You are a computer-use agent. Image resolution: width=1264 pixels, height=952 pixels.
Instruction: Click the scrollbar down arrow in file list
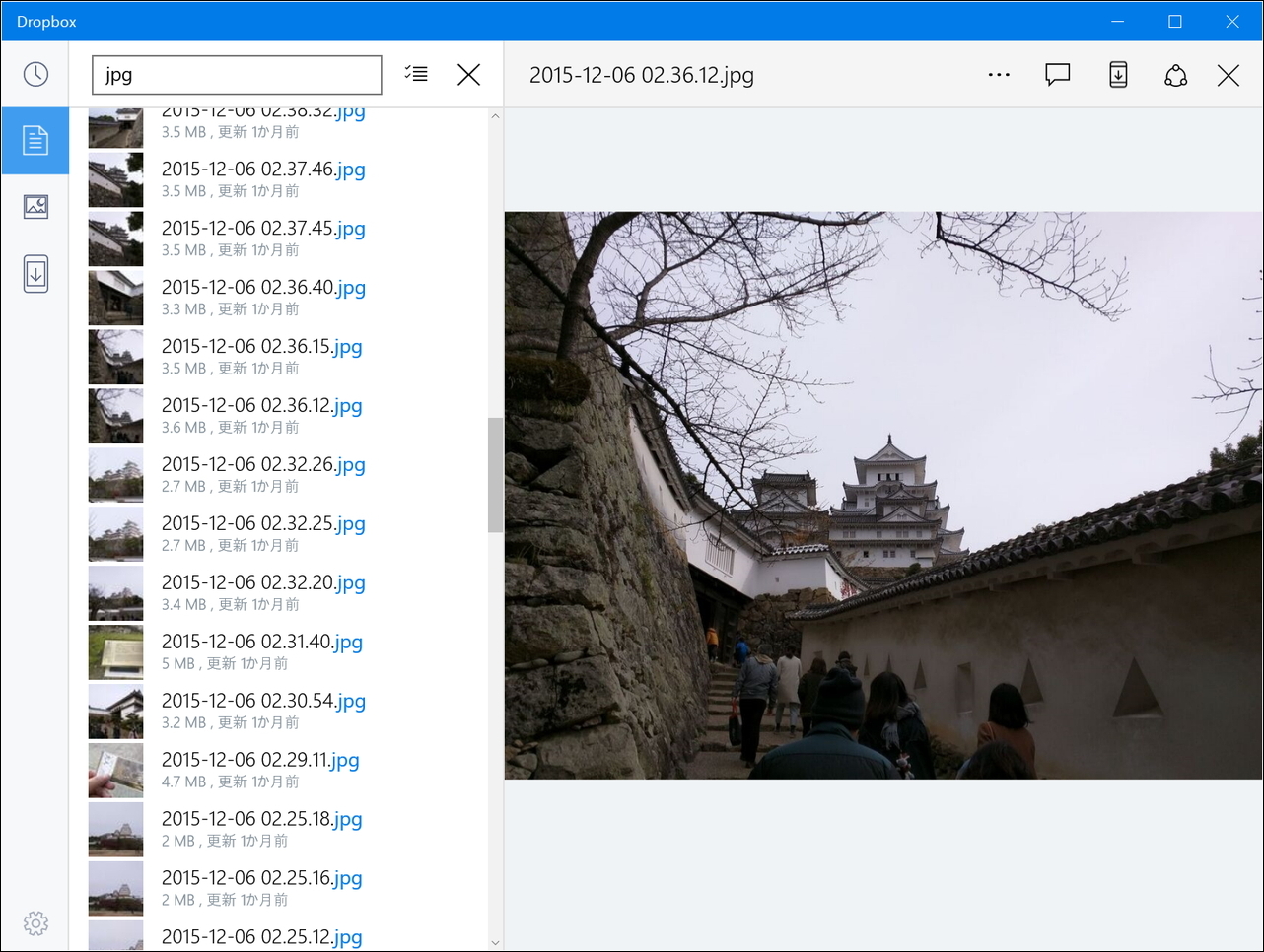495,943
